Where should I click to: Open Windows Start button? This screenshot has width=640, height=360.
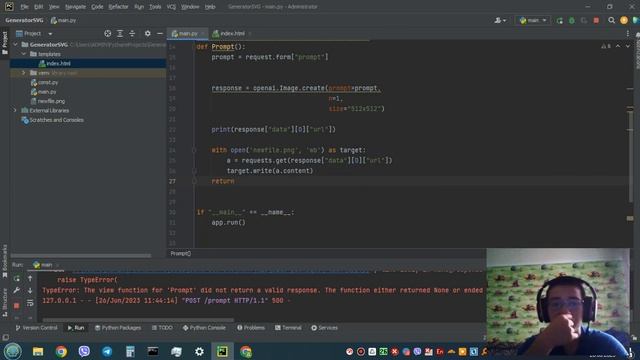point(13,351)
